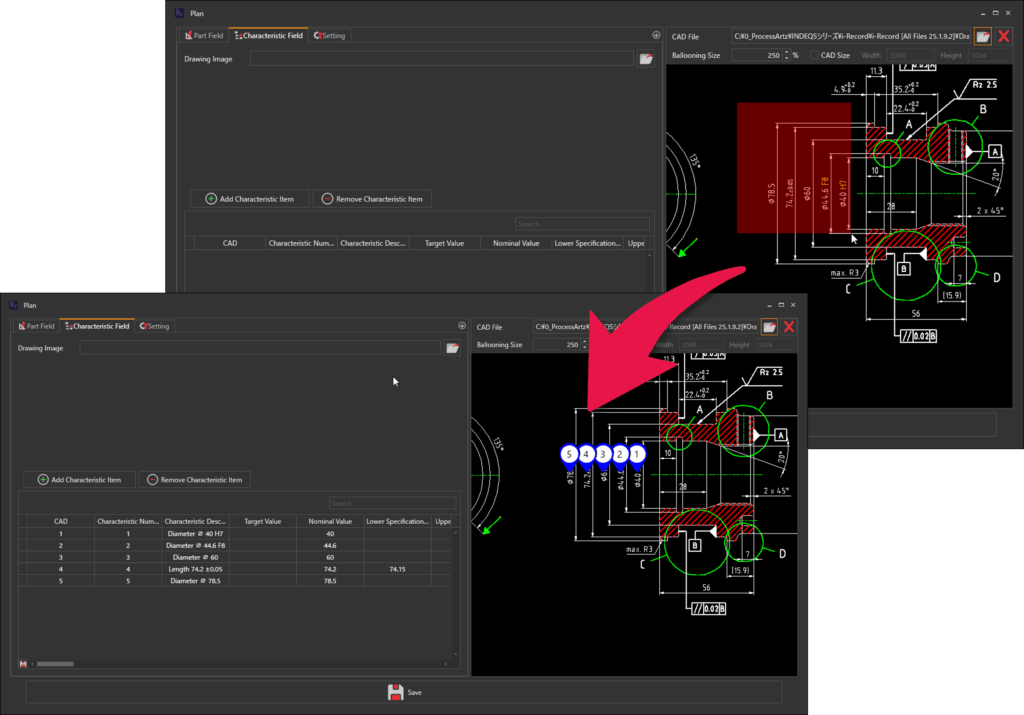Image resolution: width=1024 pixels, height=715 pixels.
Task: Click balloon marker 1 on the front drawing
Action: (638, 454)
